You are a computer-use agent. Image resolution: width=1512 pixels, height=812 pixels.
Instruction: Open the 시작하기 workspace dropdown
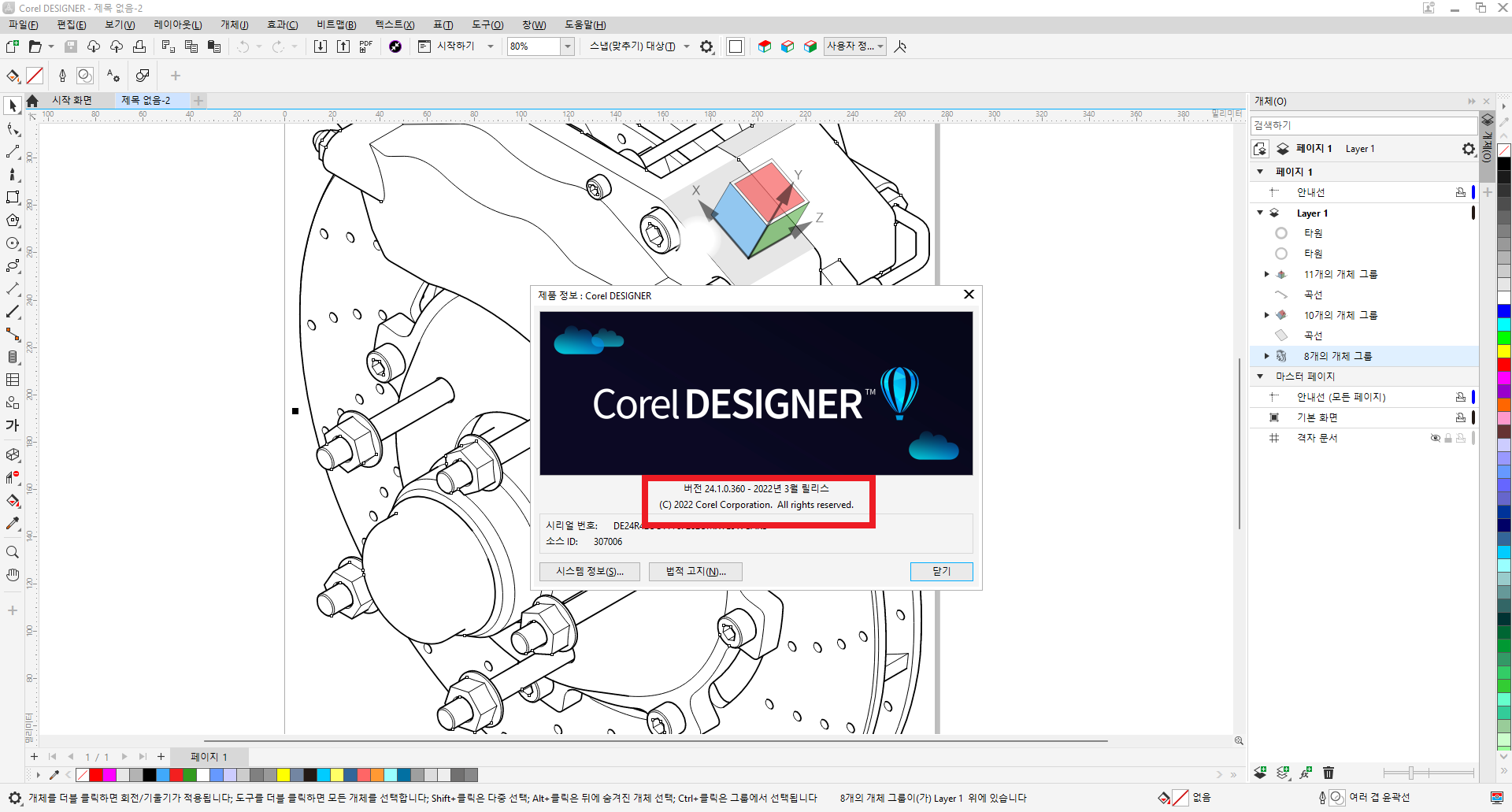coord(491,46)
